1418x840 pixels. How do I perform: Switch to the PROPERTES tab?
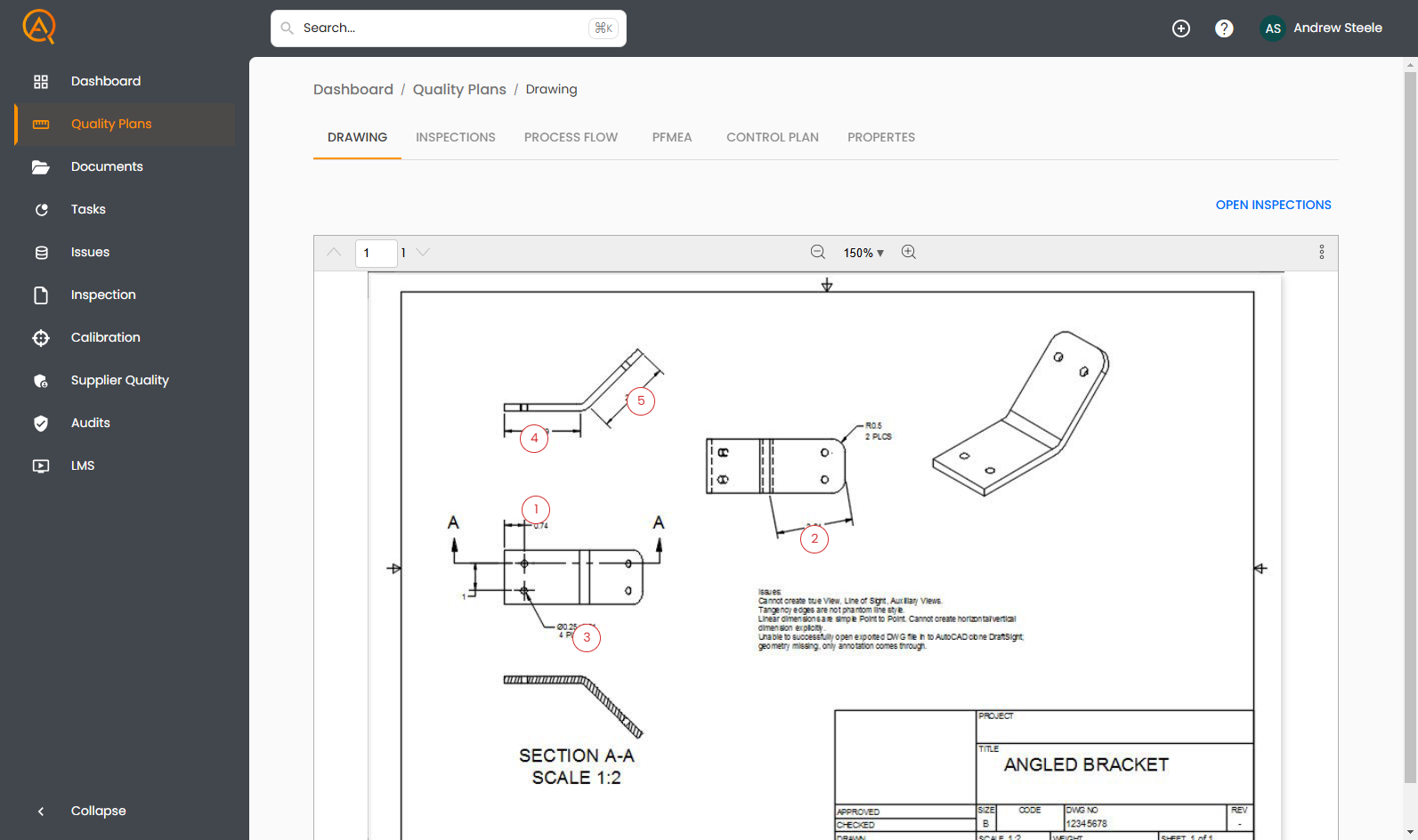point(881,137)
